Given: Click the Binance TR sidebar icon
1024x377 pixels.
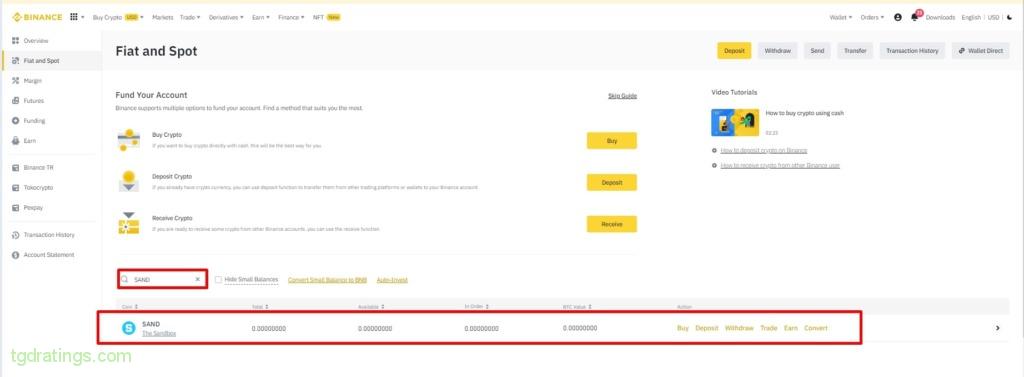Looking at the screenshot, I should 16,167.
